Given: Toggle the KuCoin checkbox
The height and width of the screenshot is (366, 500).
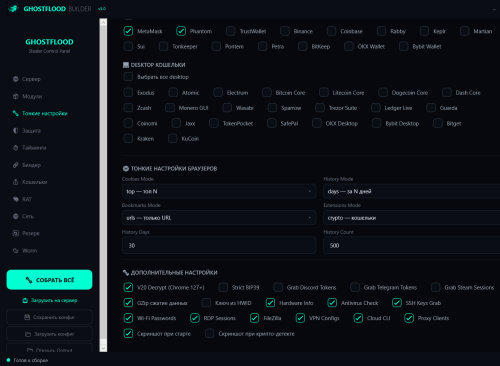Looking at the screenshot, I should pos(173,138).
